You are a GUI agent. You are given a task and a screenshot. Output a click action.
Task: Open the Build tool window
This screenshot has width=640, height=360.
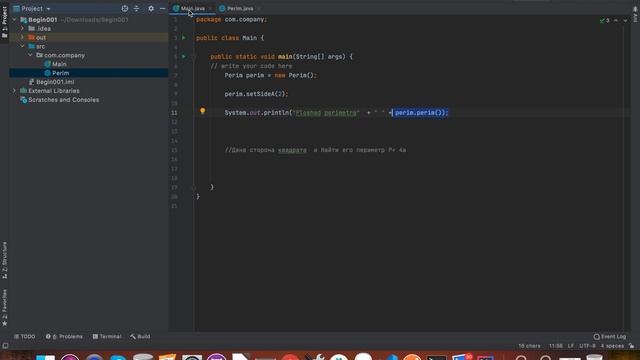click(140, 337)
